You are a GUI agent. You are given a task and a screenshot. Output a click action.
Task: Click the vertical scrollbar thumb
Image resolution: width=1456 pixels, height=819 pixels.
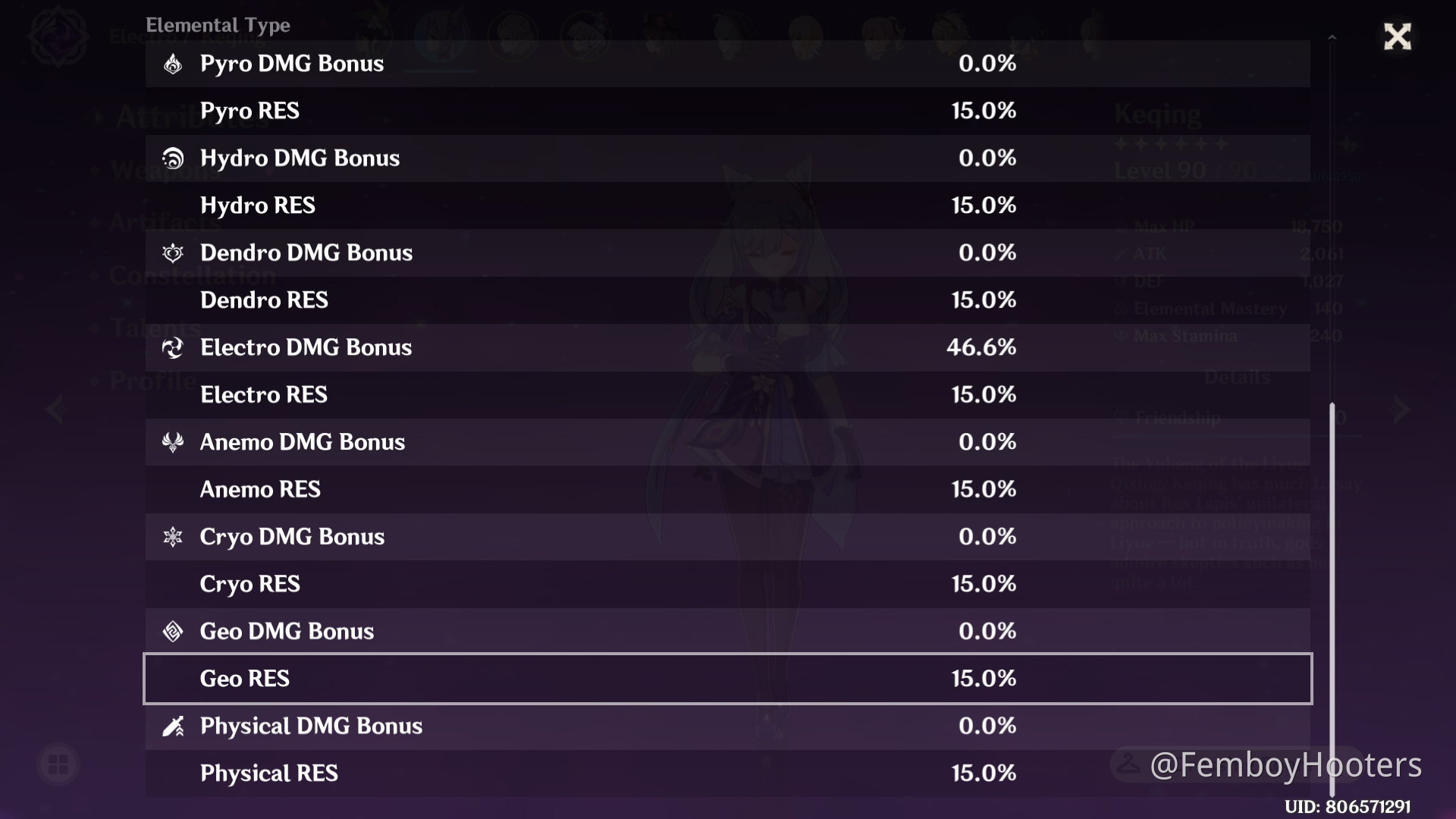1332,591
